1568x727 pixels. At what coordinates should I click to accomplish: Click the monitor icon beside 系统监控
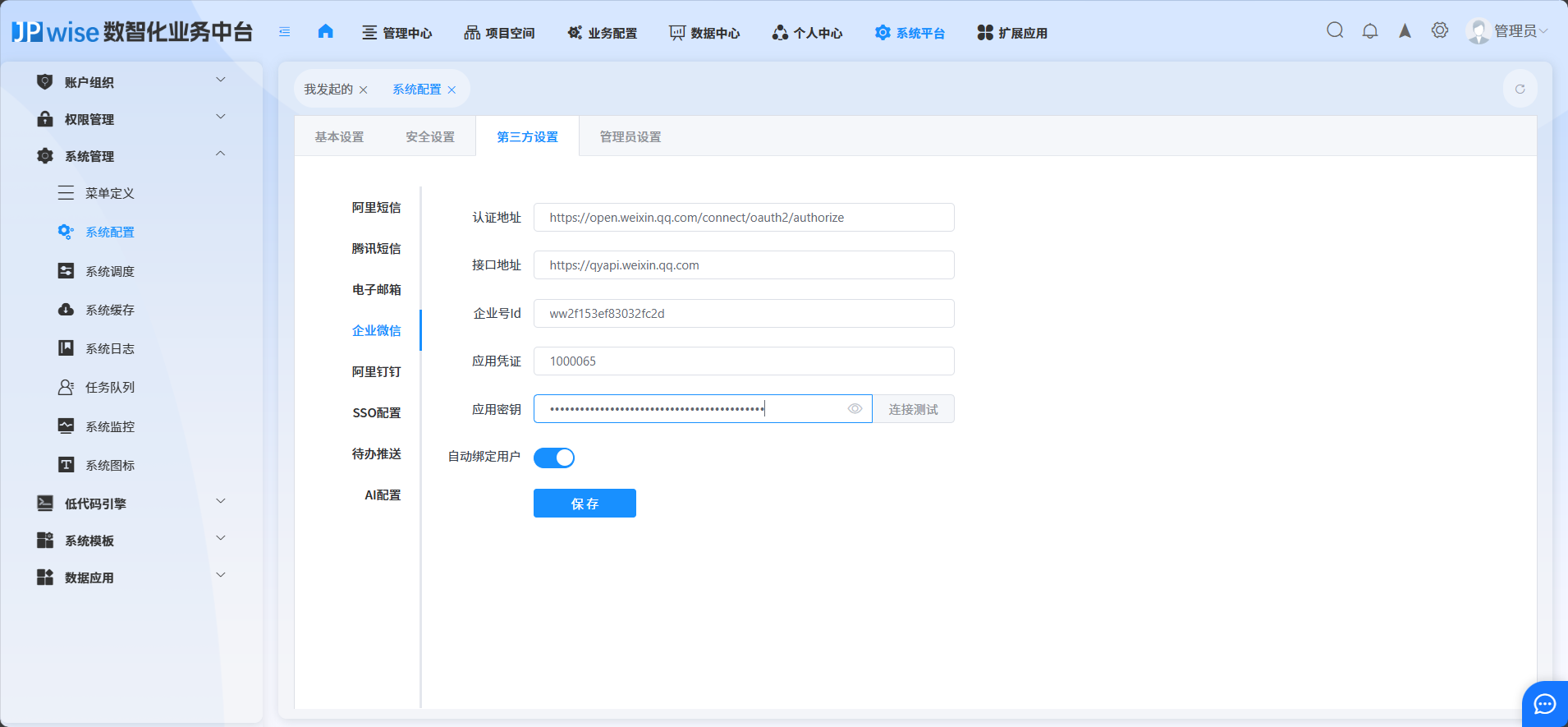[x=66, y=426]
